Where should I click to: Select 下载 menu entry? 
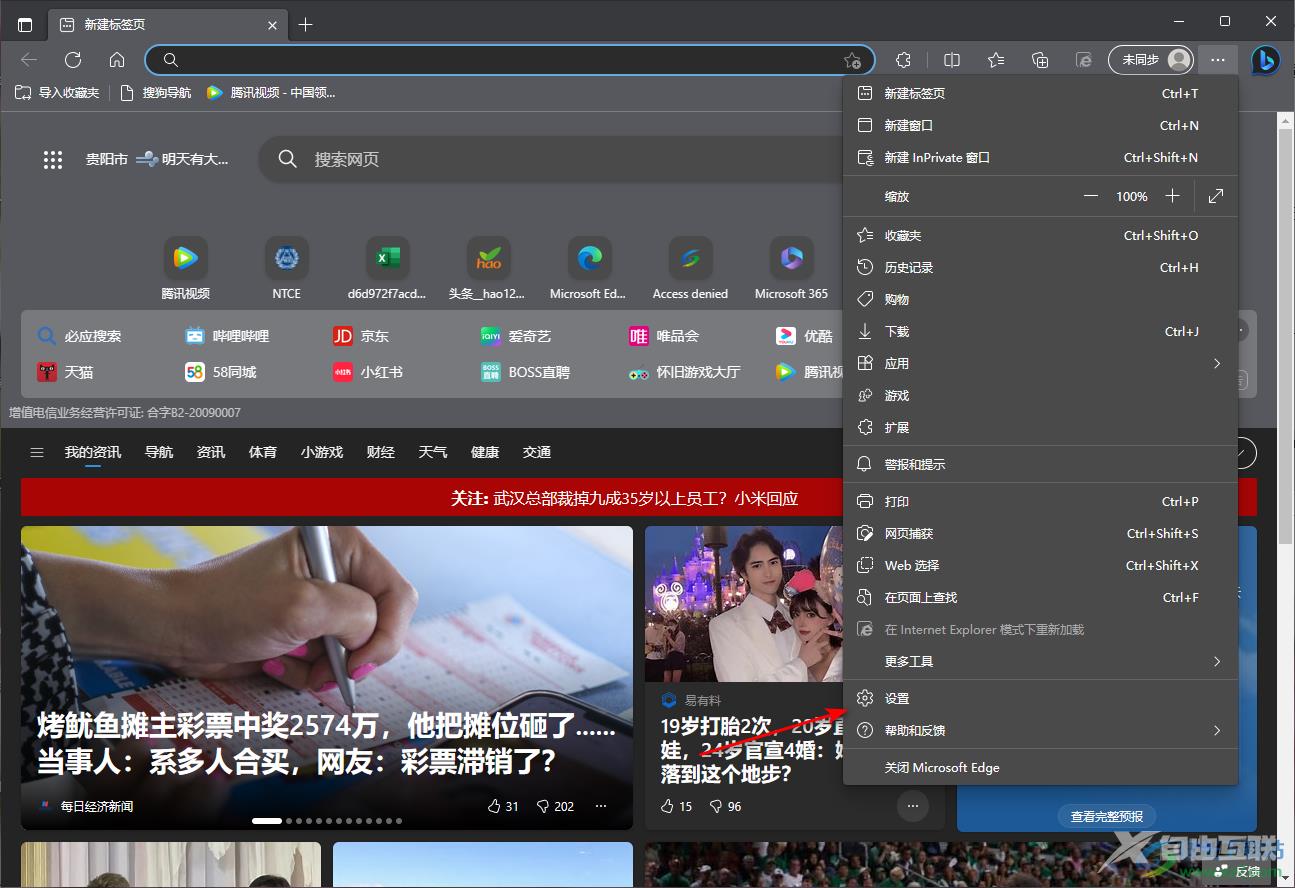coord(1040,331)
